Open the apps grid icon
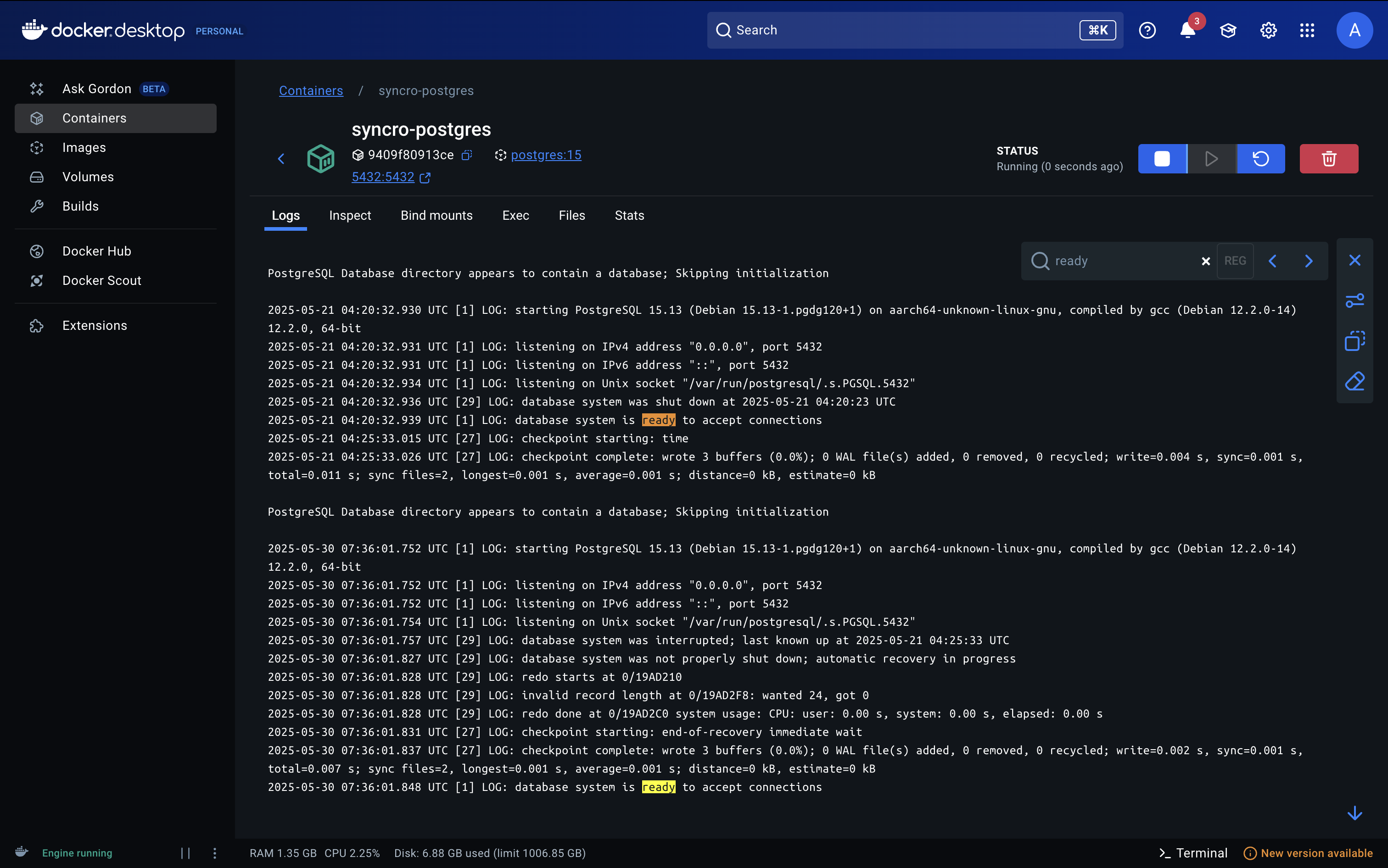The image size is (1388, 868). [1307, 30]
